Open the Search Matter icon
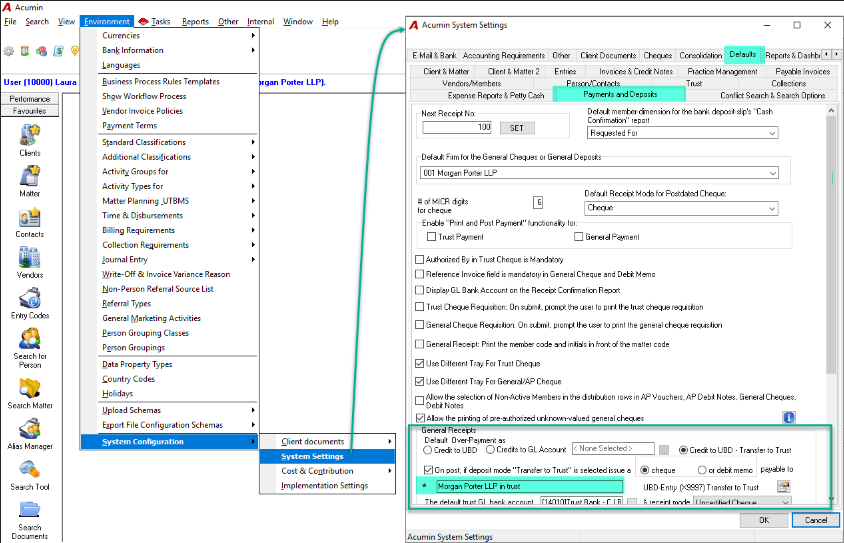This screenshot has width=844, height=543. 30,388
